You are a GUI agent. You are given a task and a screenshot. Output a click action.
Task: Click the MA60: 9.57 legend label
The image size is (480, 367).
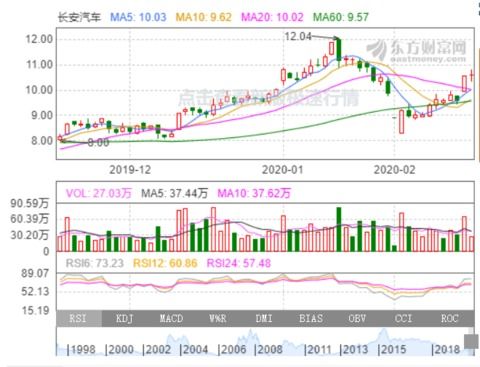point(341,17)
